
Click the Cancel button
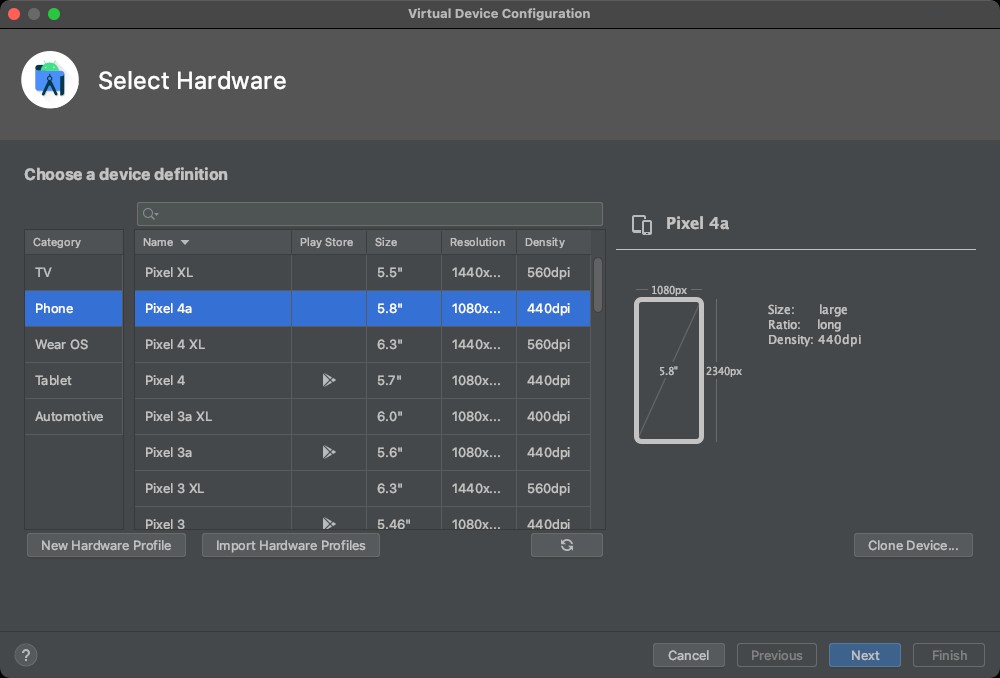pyautogui.click(x=689, y=655)
